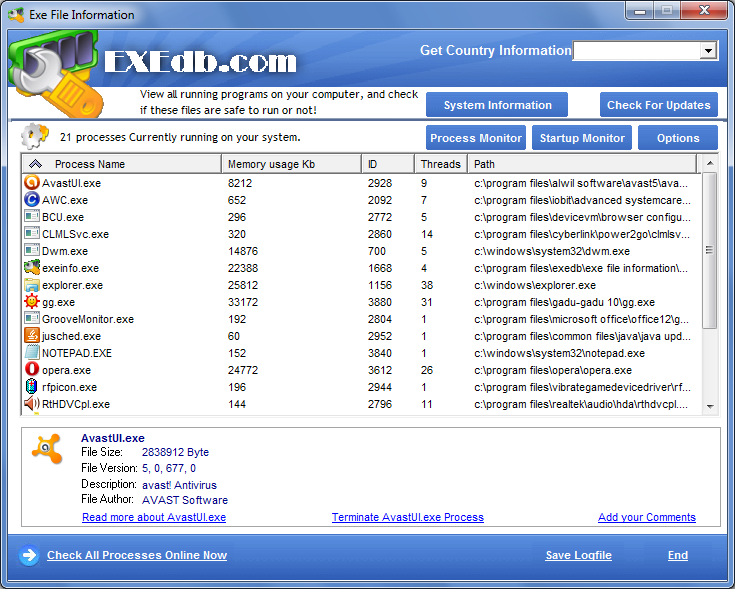This screenshot has width=735, height=589.
Task: Click the AvastUI.exe heading in details panel
Action: point(112,438)
